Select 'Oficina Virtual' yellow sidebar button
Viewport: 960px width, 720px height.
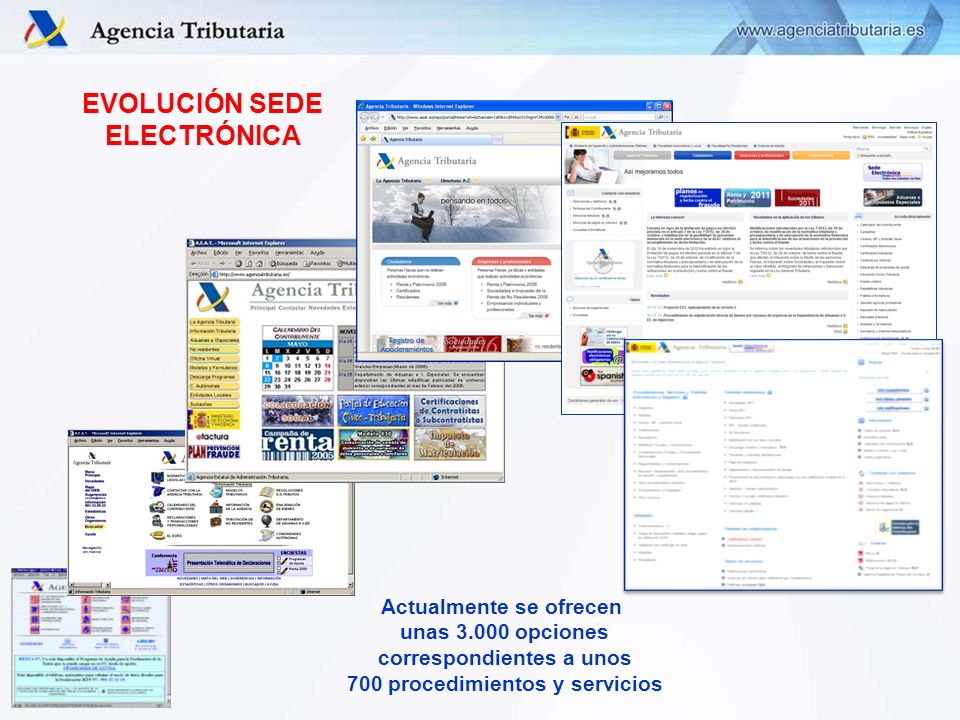214,359
